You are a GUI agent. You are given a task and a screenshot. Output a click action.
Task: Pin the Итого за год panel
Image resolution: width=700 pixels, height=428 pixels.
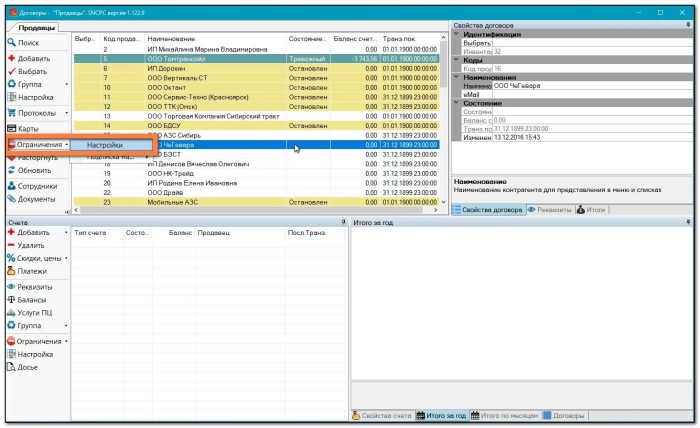point(688,222)
